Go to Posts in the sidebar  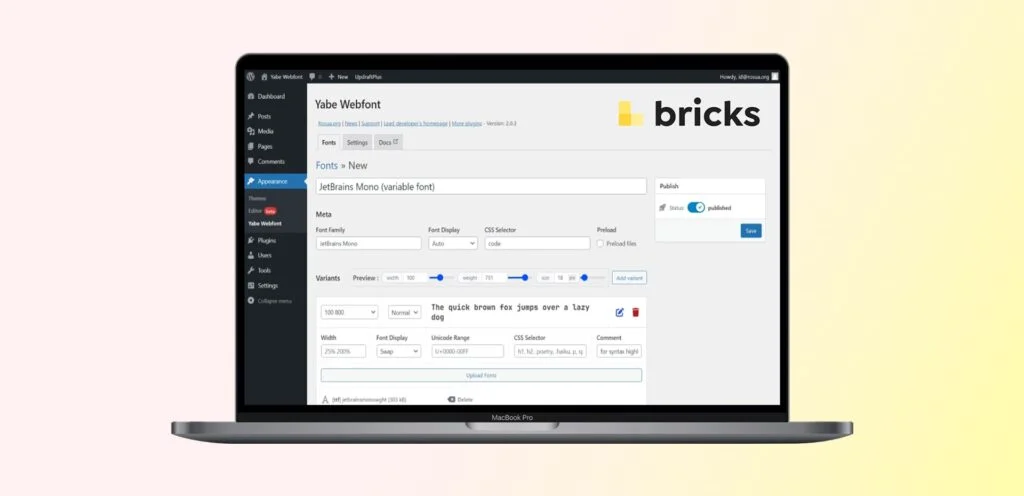276,116
